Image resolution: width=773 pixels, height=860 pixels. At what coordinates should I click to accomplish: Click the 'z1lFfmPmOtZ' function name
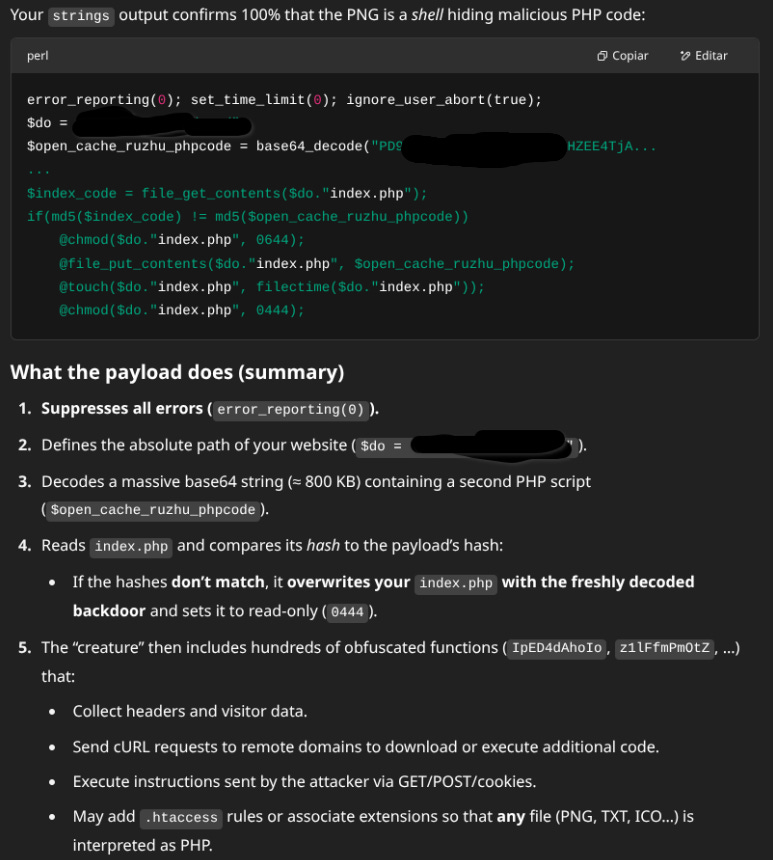pyautogui.click(x=664, y=648)
